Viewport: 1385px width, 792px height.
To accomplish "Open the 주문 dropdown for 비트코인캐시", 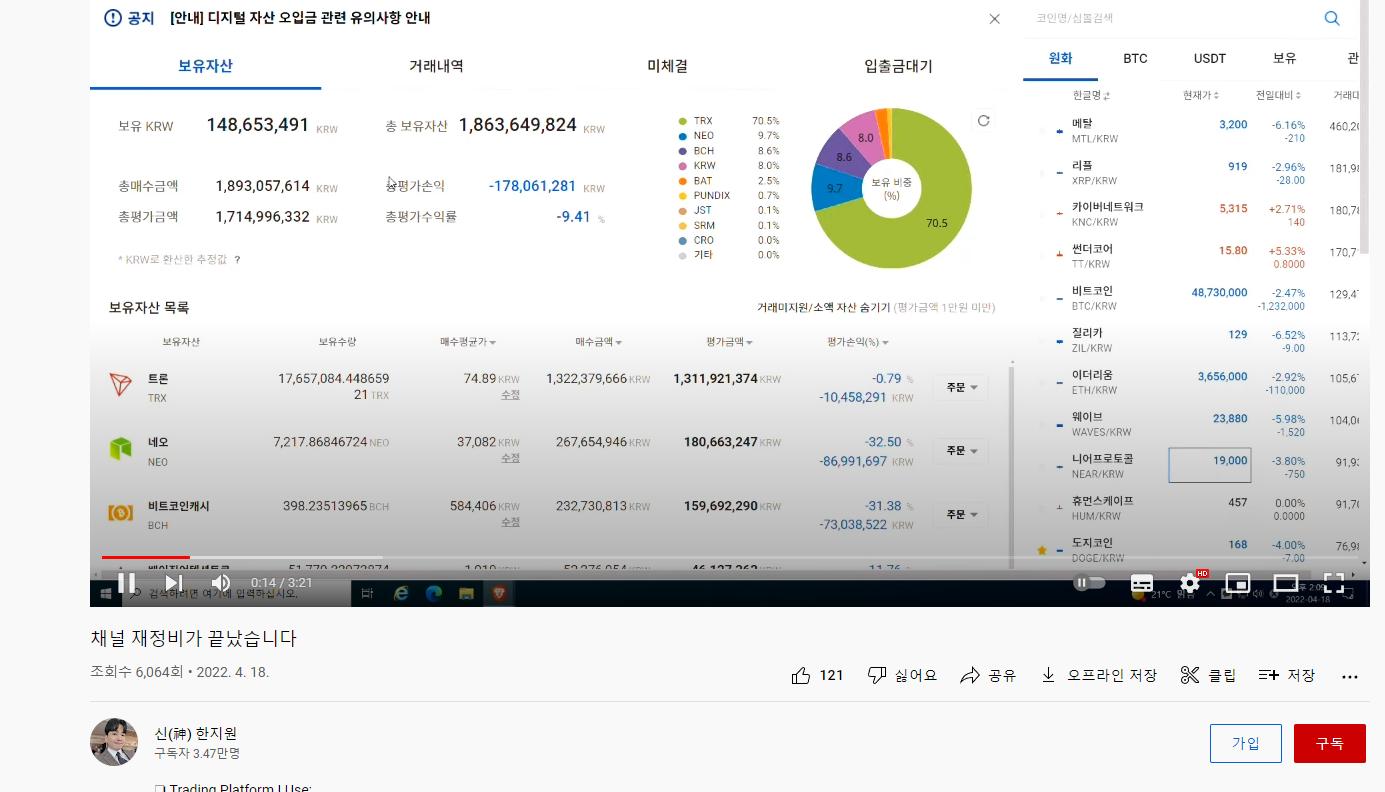I will point(960,515).
